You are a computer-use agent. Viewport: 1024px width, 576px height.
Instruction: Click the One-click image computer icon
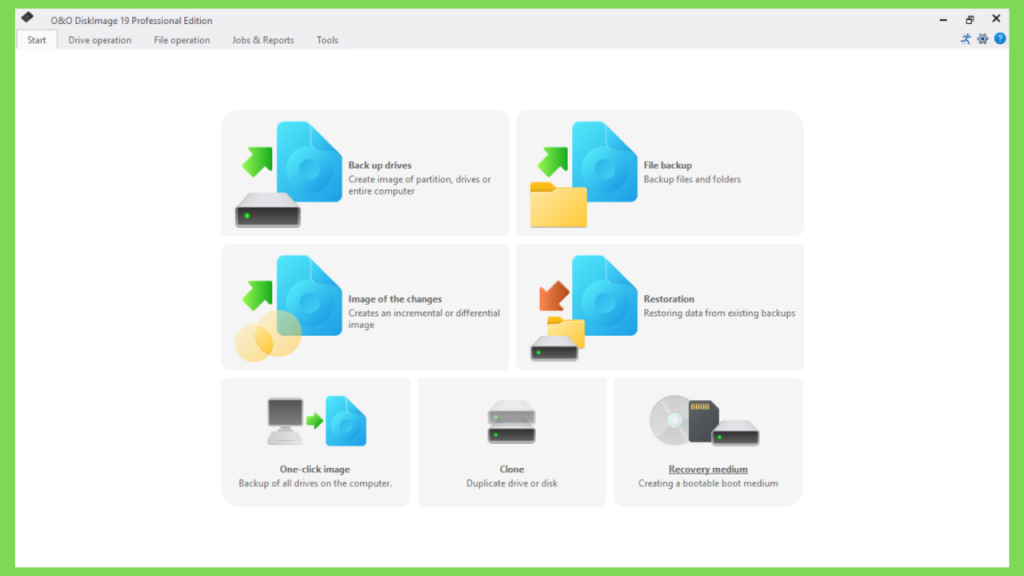(x=285, y=421)
